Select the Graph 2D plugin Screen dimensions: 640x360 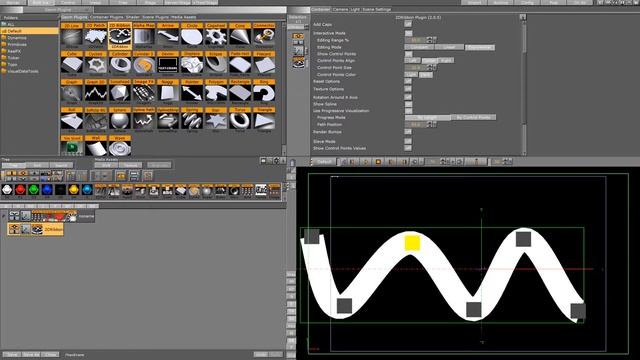[x=96, y=93]
